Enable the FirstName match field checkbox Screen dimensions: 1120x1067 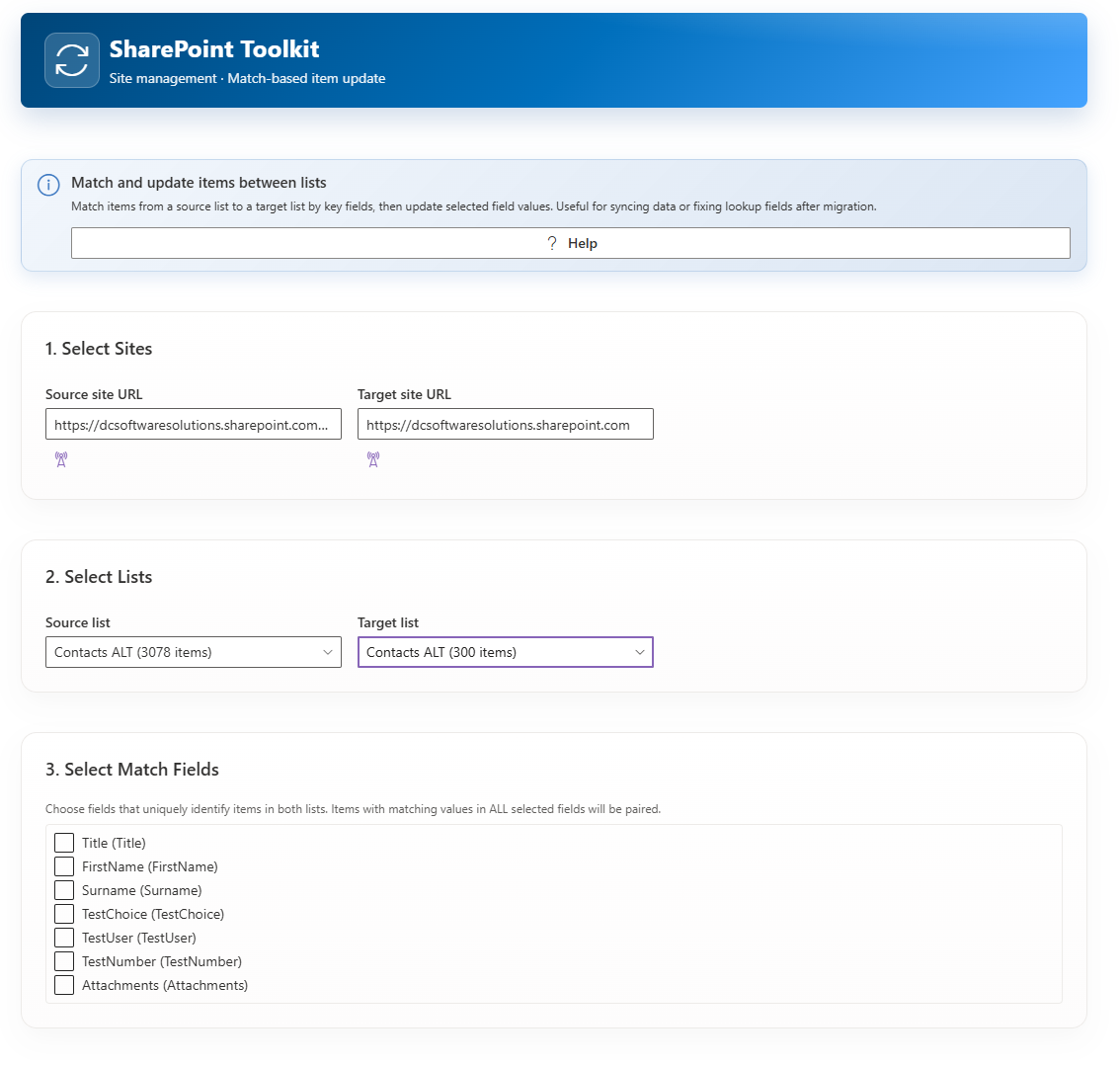pos(64,866)
